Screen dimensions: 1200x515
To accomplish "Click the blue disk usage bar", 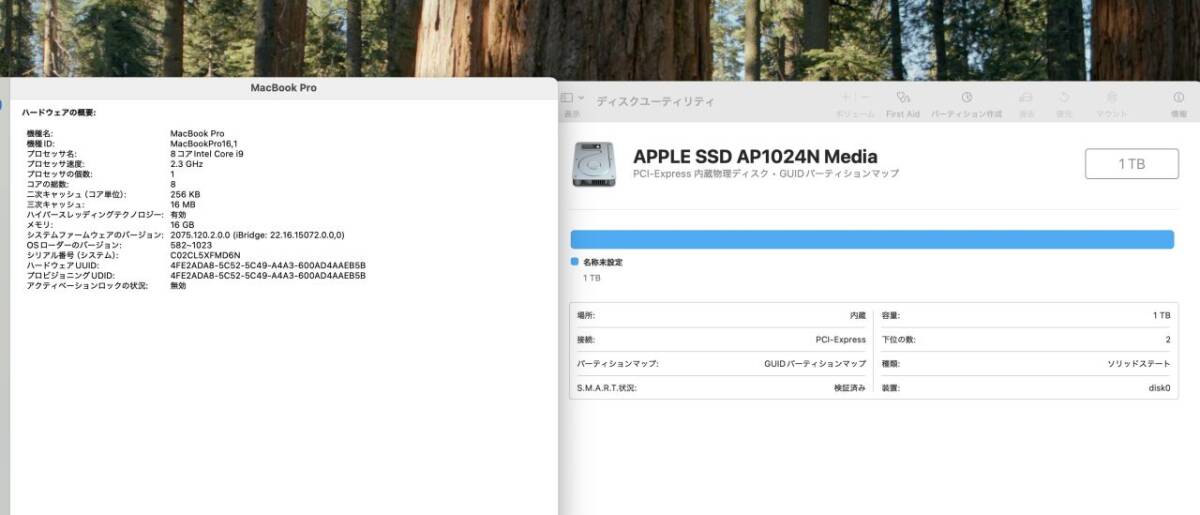I will coord(872,239).
